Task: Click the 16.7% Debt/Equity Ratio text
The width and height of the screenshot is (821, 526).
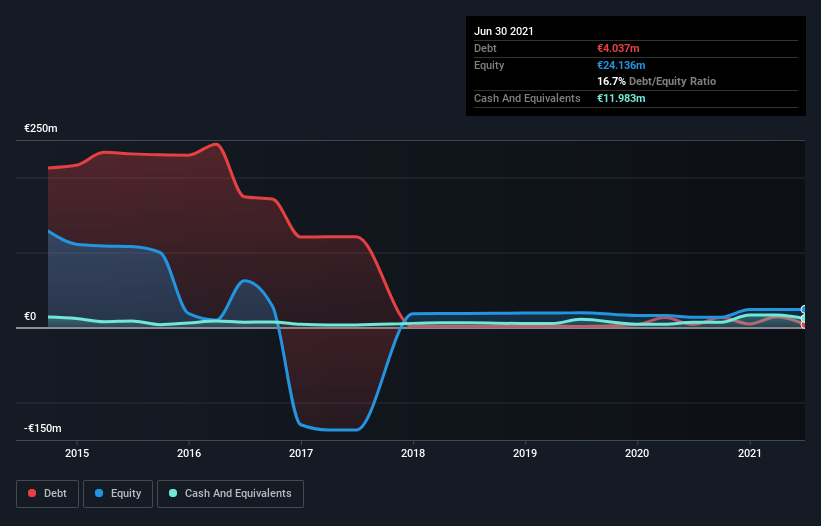Action: [657, 81]
